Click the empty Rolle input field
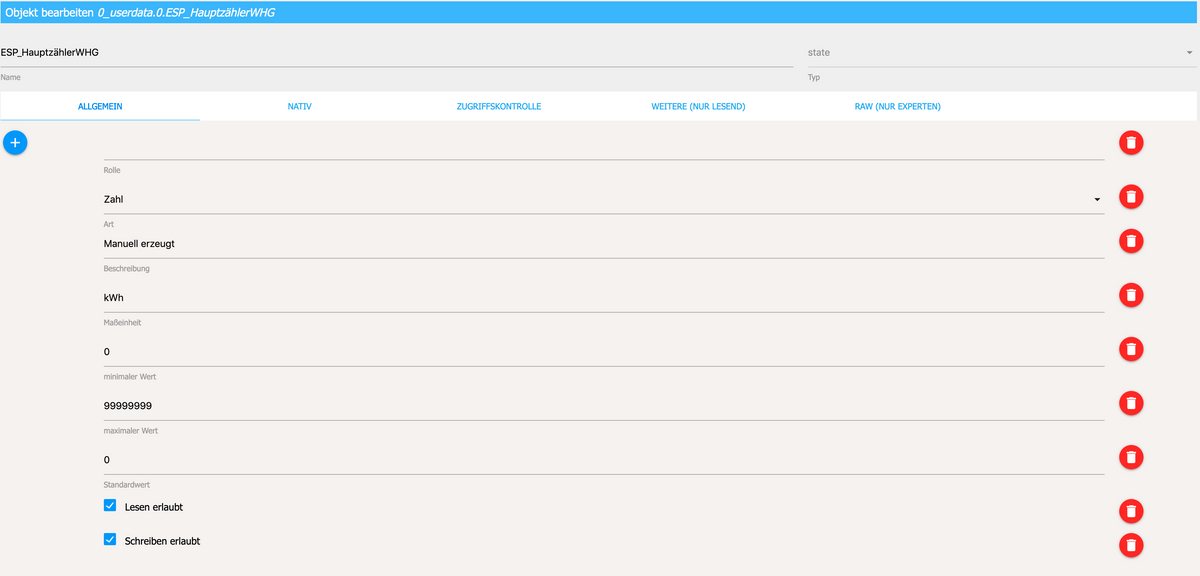The width and height of the screenshot is (1200, 576). 604,146
